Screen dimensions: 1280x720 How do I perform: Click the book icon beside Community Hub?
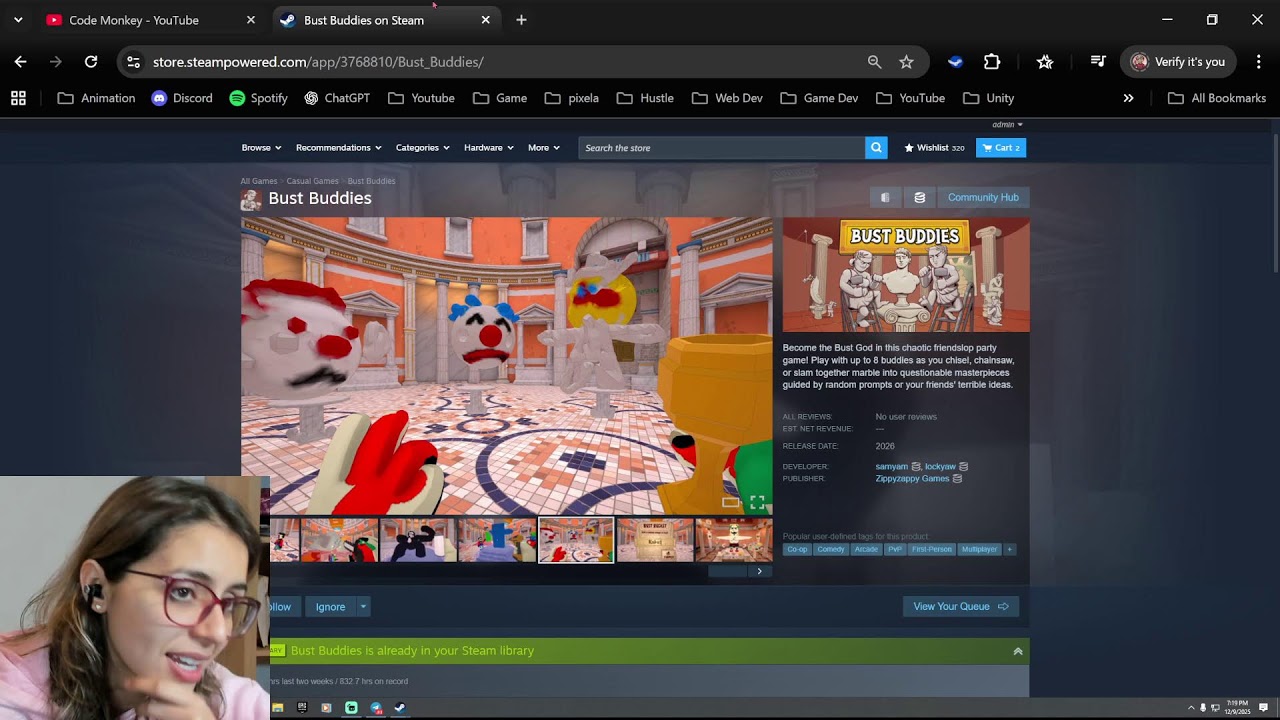[x=885, y=198]
